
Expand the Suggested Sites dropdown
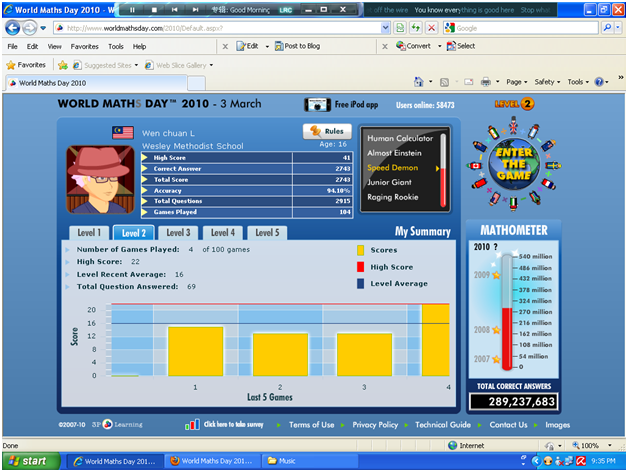click(136, 65)
